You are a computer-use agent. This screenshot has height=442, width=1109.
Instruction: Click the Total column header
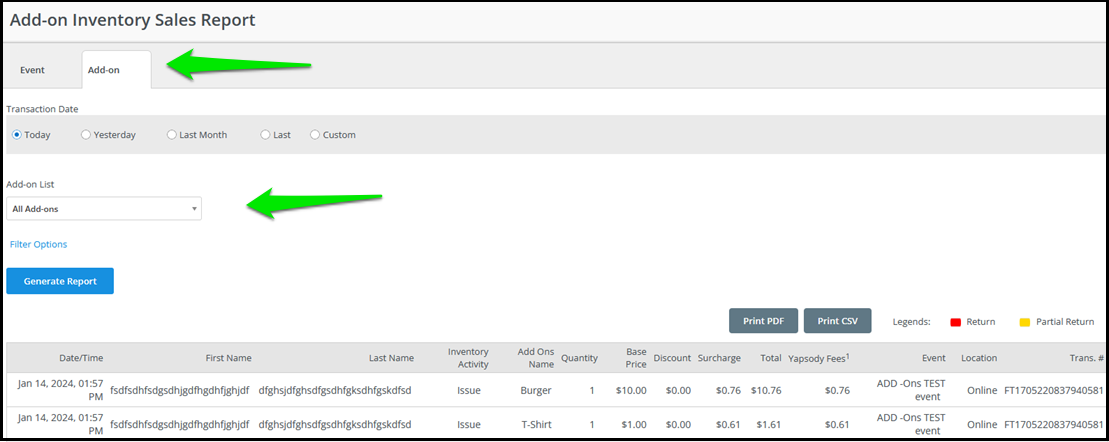point(771,358)
